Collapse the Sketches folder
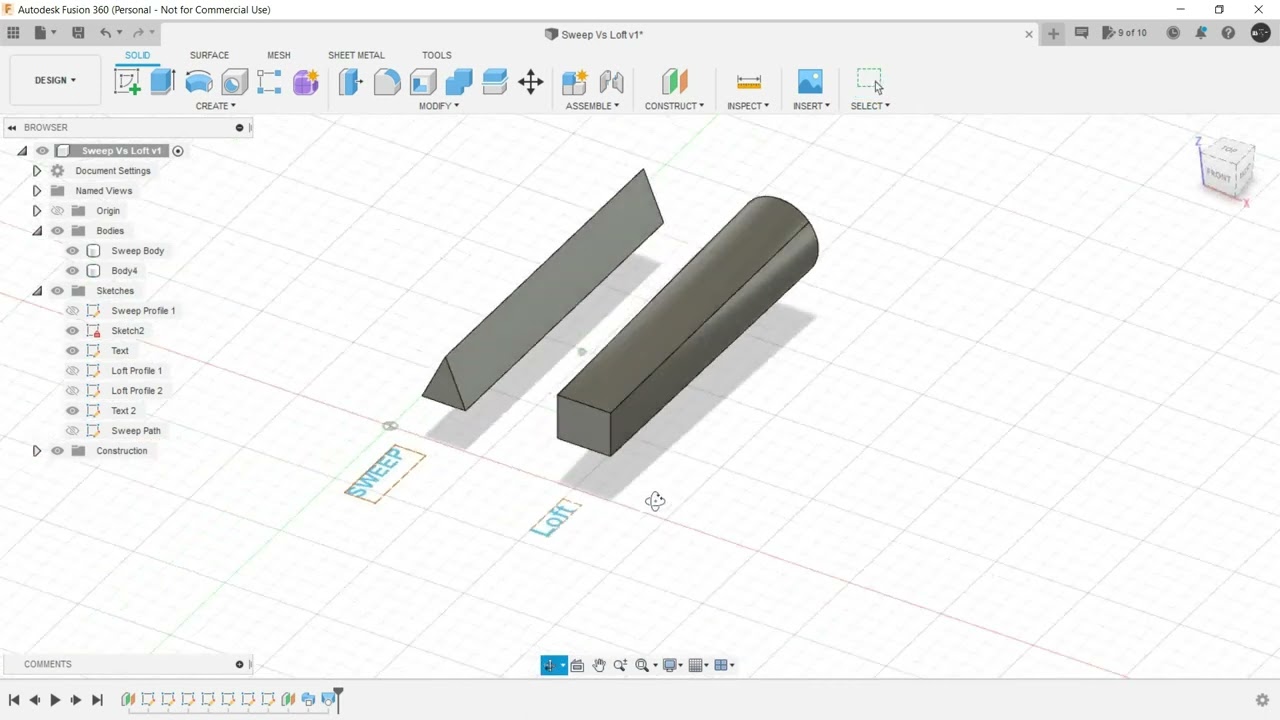 [x=37, y=291]
